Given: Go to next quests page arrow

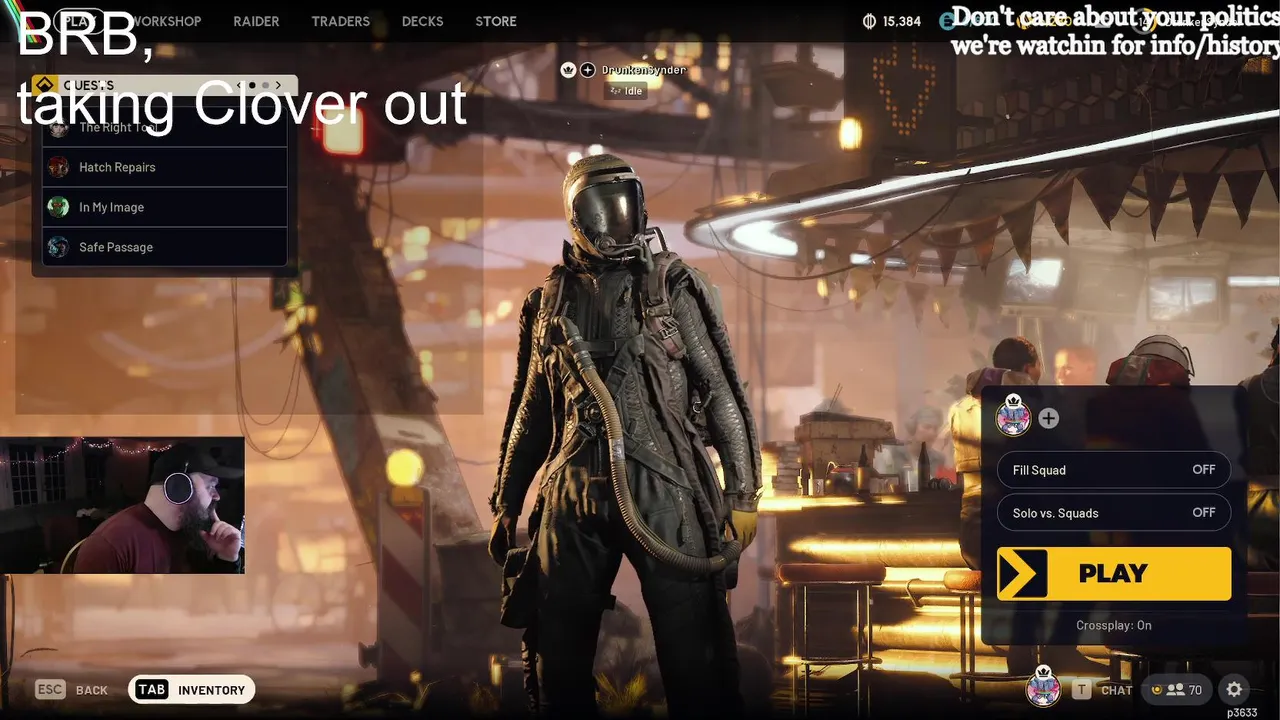Looking at the screenshot, I should [278, 85].
